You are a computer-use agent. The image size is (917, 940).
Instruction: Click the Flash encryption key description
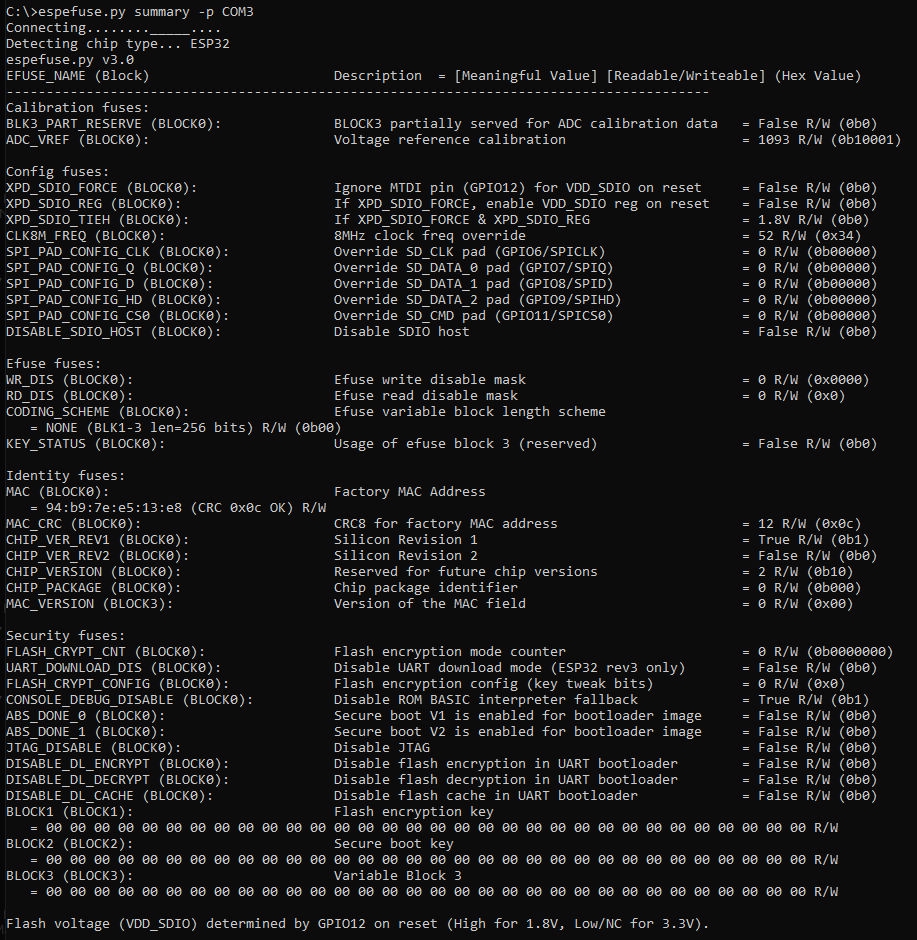point(414,812)
